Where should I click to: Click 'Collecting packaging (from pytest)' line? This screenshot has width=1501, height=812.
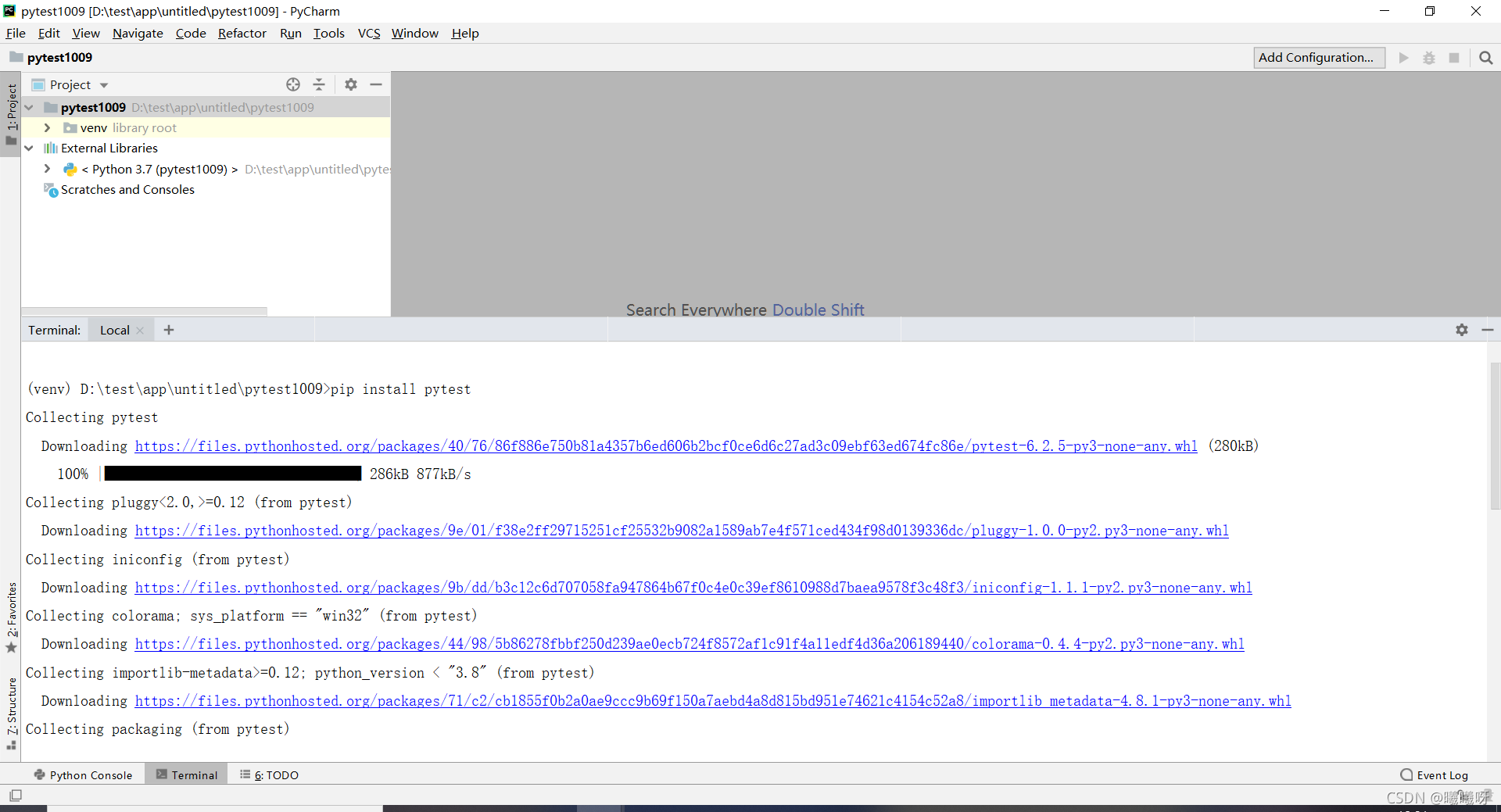point(158,729)
